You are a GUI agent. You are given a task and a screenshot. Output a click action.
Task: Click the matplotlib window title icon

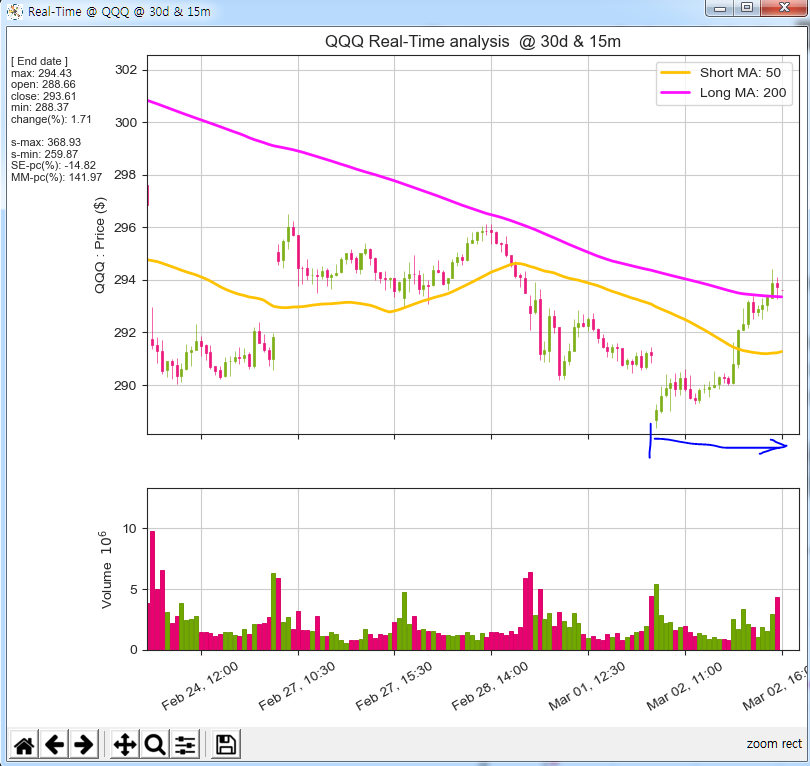[15, 11]
